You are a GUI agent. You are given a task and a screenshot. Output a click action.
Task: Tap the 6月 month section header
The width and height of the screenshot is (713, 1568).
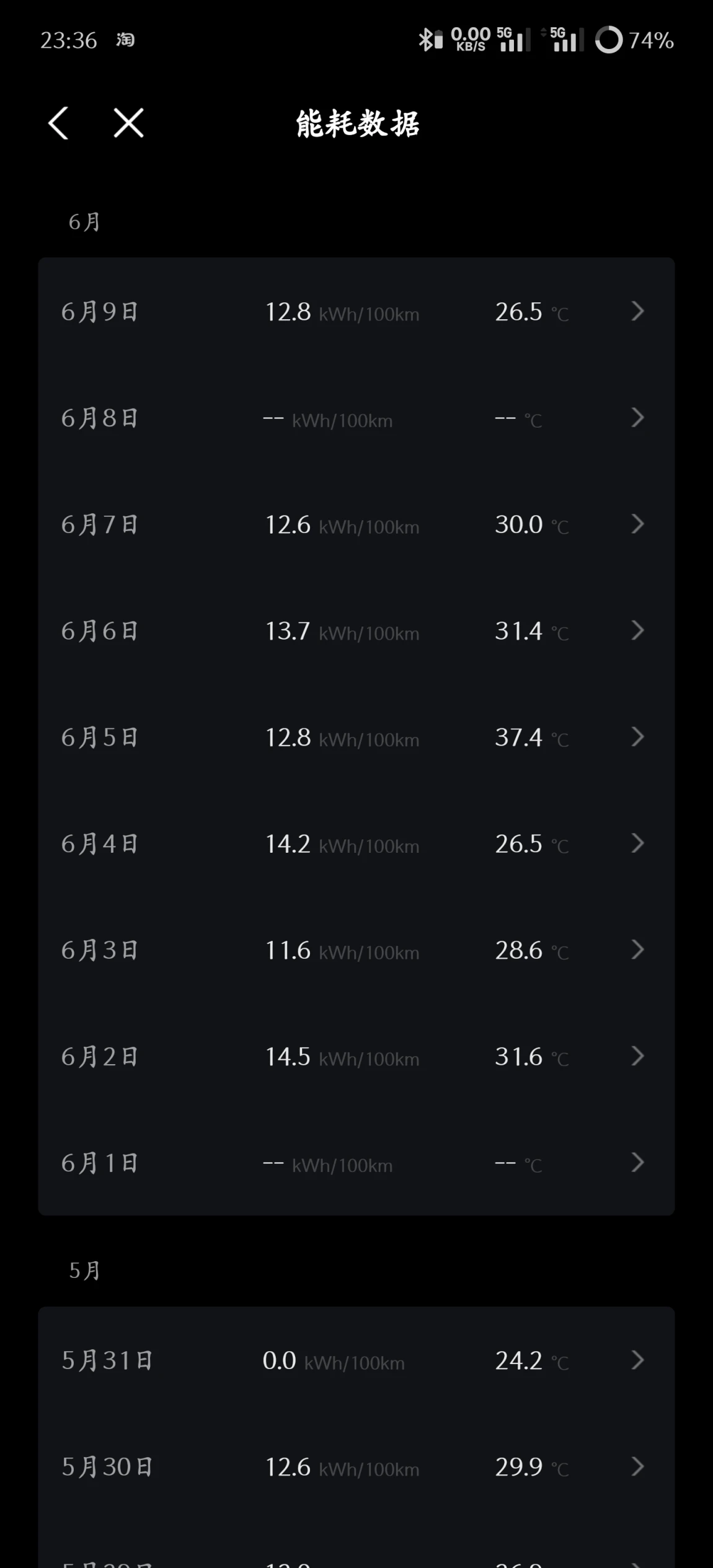point(84,222)
